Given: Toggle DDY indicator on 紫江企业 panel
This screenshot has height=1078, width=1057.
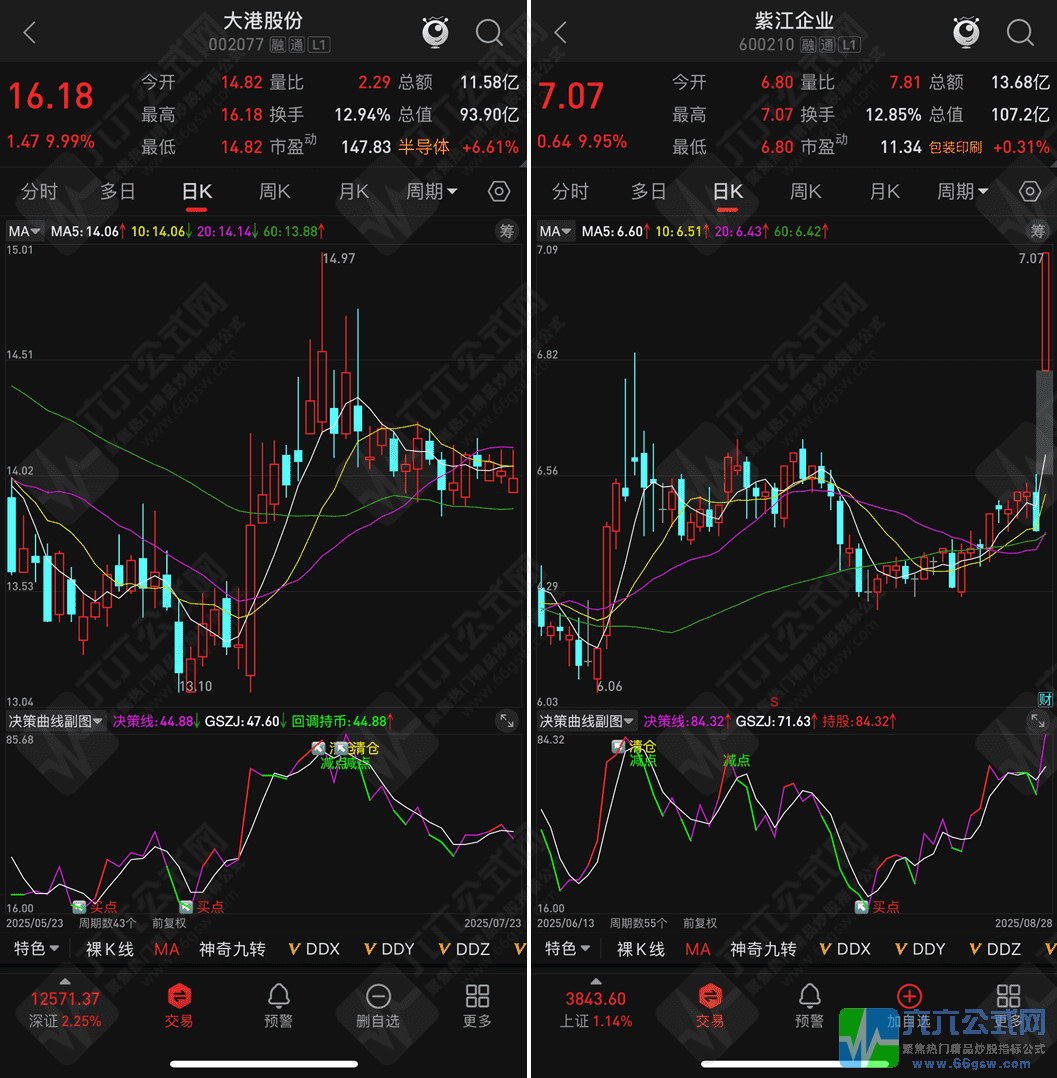Looking at the screenshot, I should (x=920, y=949).
